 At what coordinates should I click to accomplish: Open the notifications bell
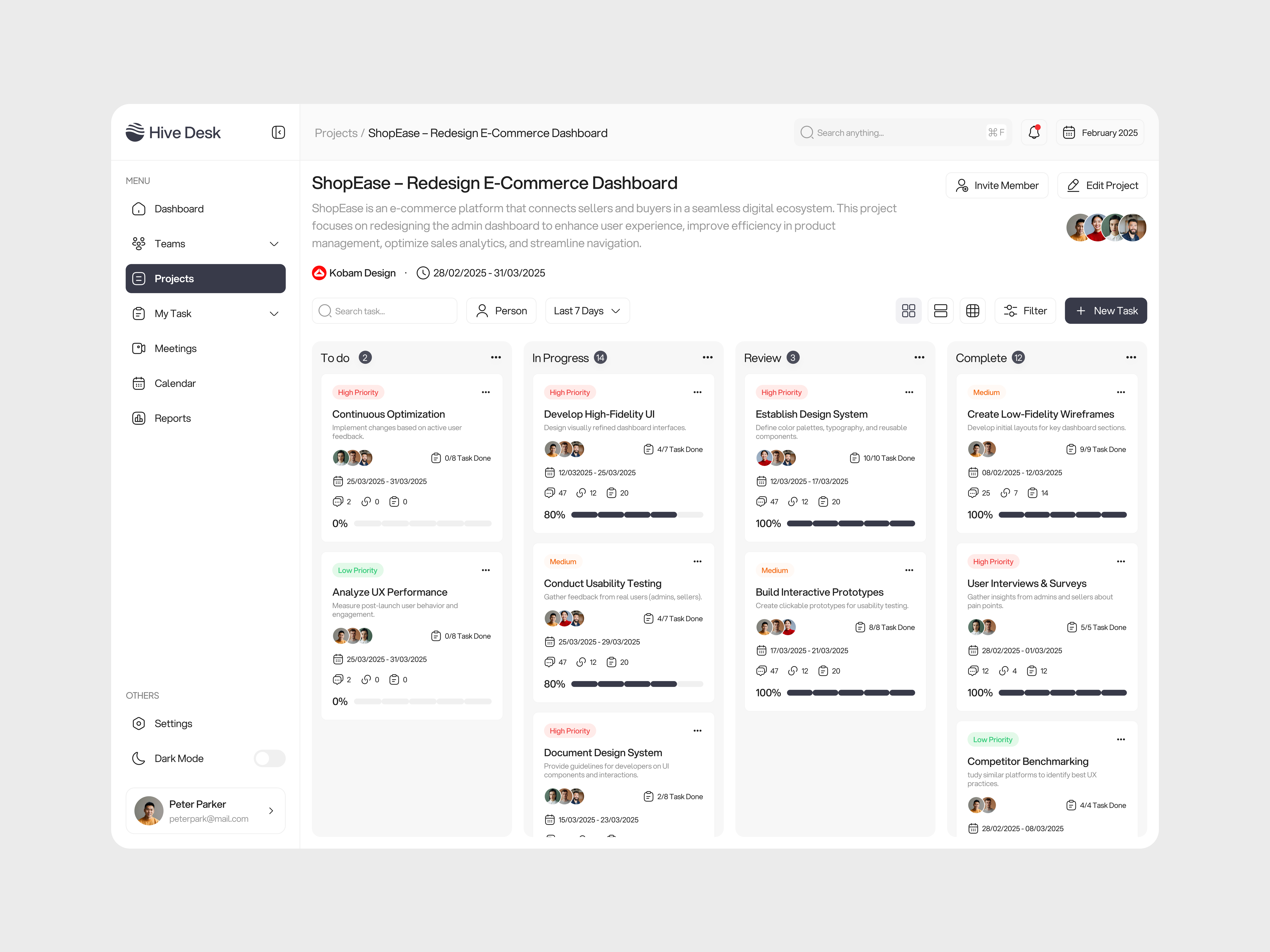point(1034,132)
